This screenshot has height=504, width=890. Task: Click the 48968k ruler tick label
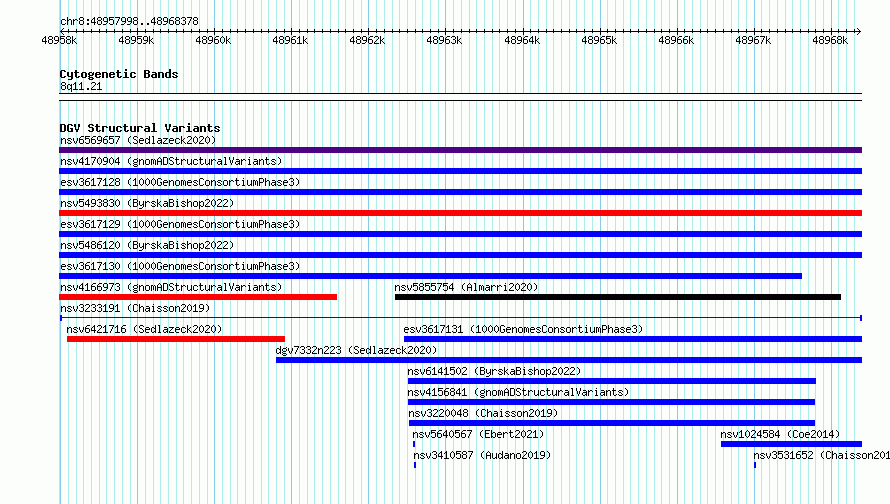coord(830,40)
